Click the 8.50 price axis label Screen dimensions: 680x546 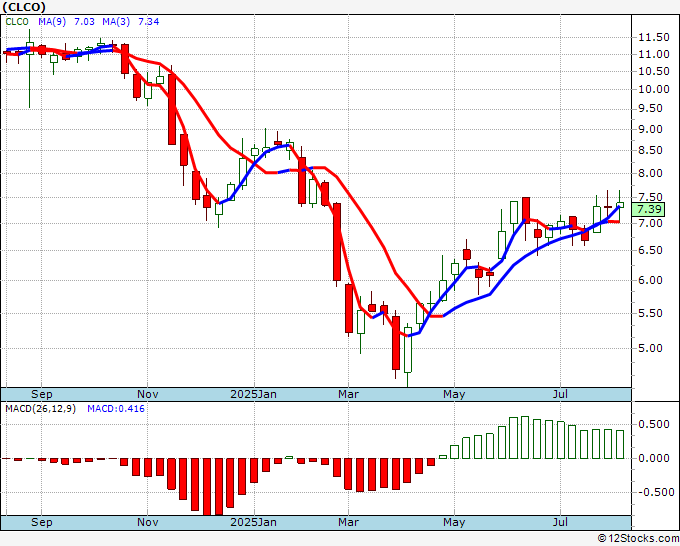pos(651,150)
